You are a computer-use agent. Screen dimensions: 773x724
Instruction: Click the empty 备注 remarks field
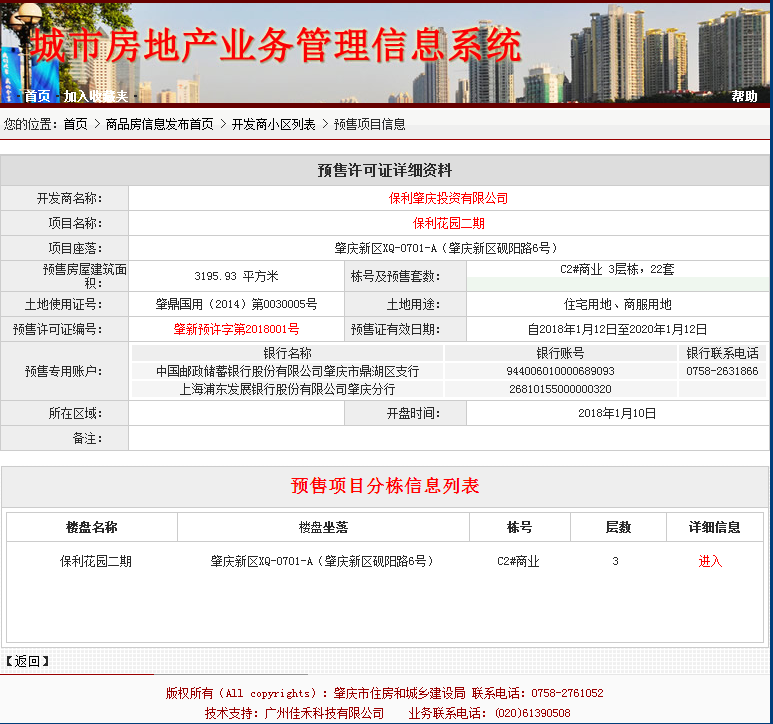(448, 438)
